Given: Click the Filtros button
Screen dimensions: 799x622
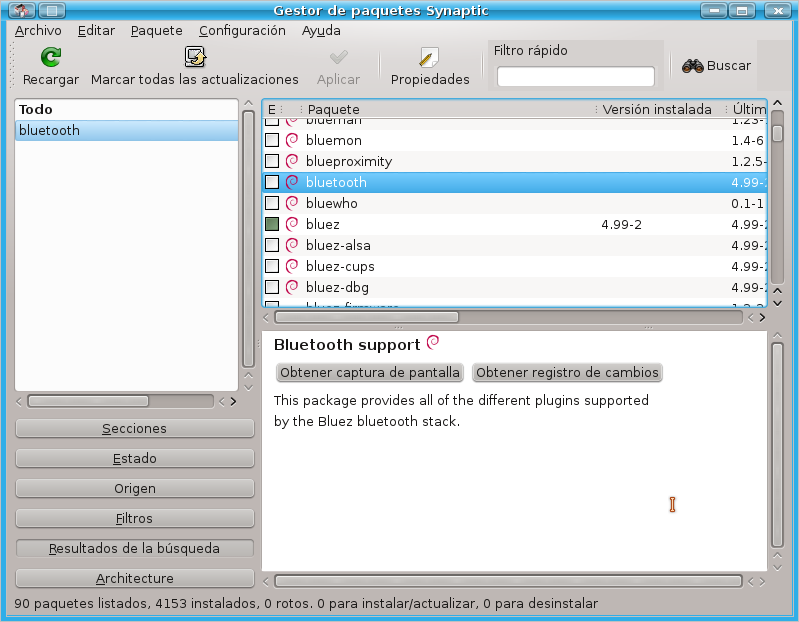Looking at the screenshot, I should [135, 519].
